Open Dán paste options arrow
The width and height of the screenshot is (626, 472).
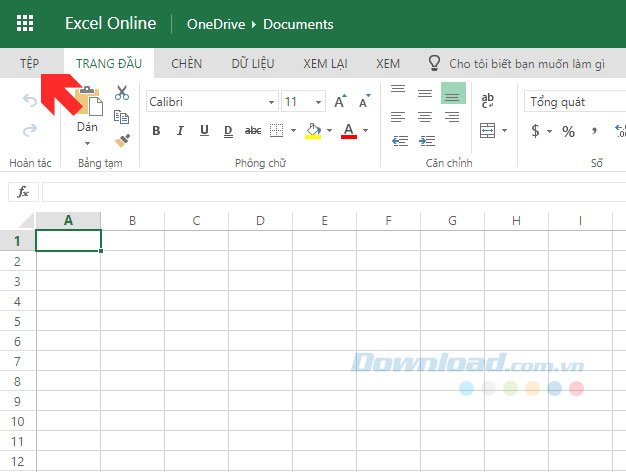tap(87, 143)
